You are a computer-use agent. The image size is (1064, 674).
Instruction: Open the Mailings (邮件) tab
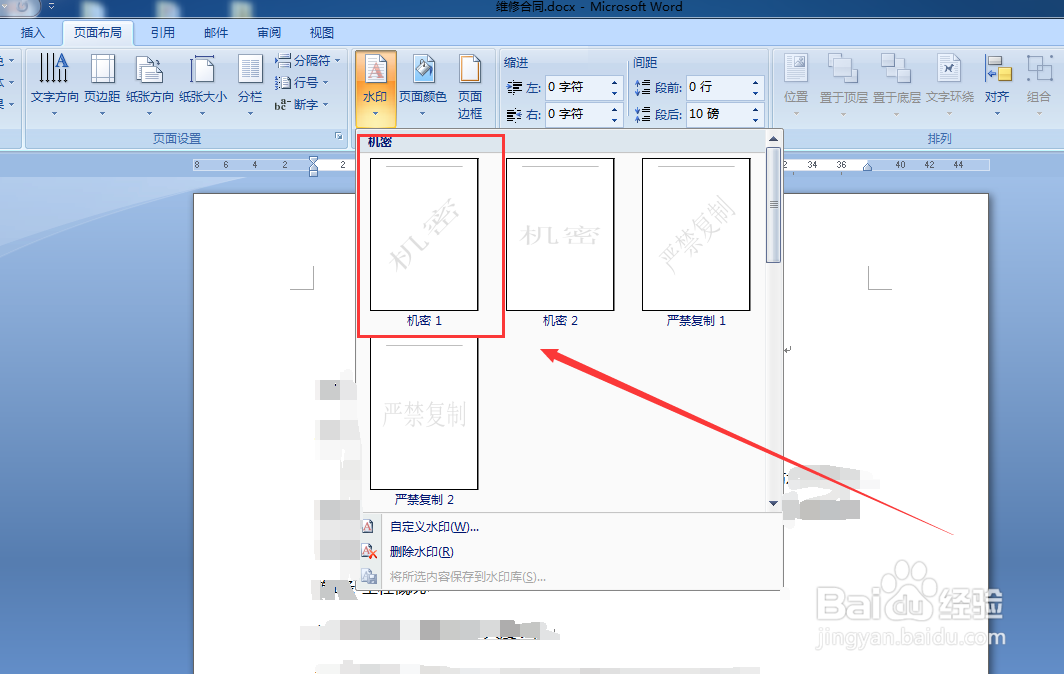(216, 33)
